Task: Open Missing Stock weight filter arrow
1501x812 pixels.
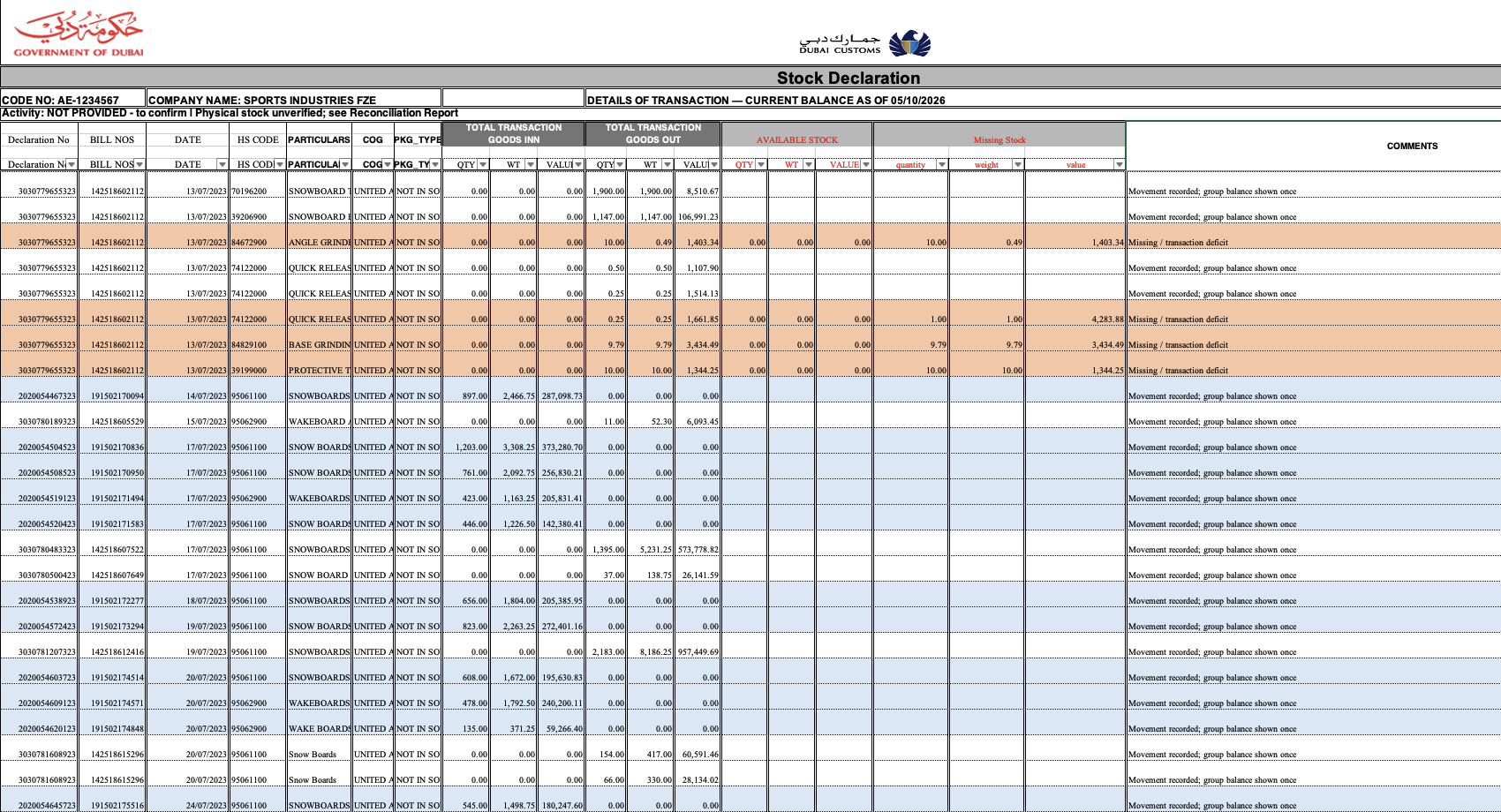Action: [x=1018, y=164]
